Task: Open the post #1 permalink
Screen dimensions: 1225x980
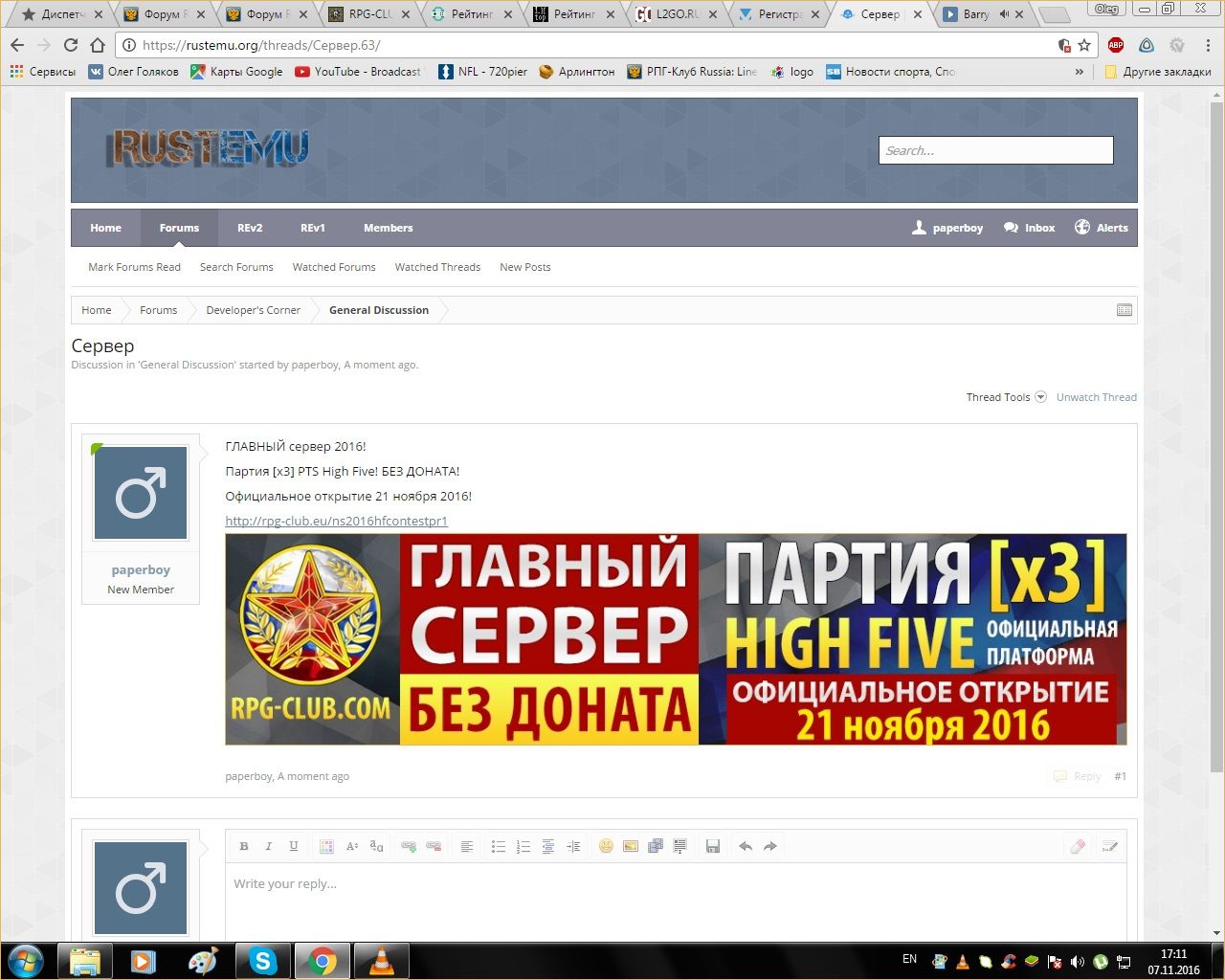Action: 1121,776
